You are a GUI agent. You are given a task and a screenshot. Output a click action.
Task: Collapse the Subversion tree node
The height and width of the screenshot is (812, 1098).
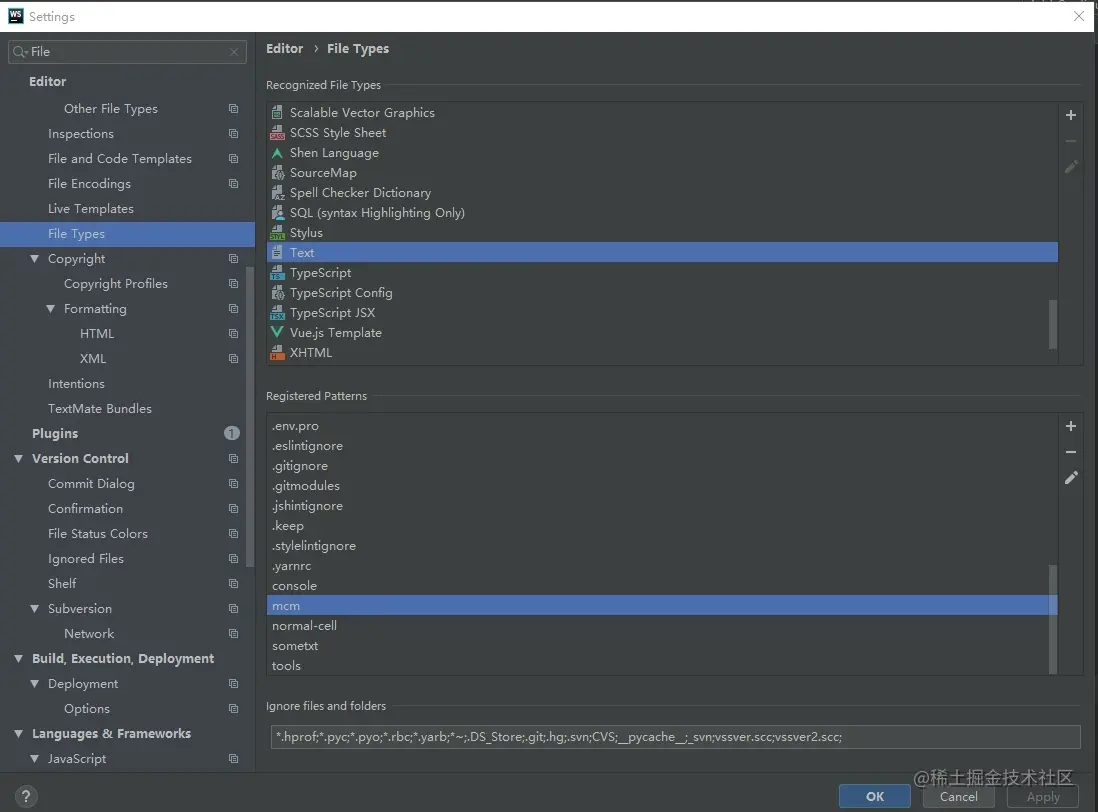click(x=34, y=608)
